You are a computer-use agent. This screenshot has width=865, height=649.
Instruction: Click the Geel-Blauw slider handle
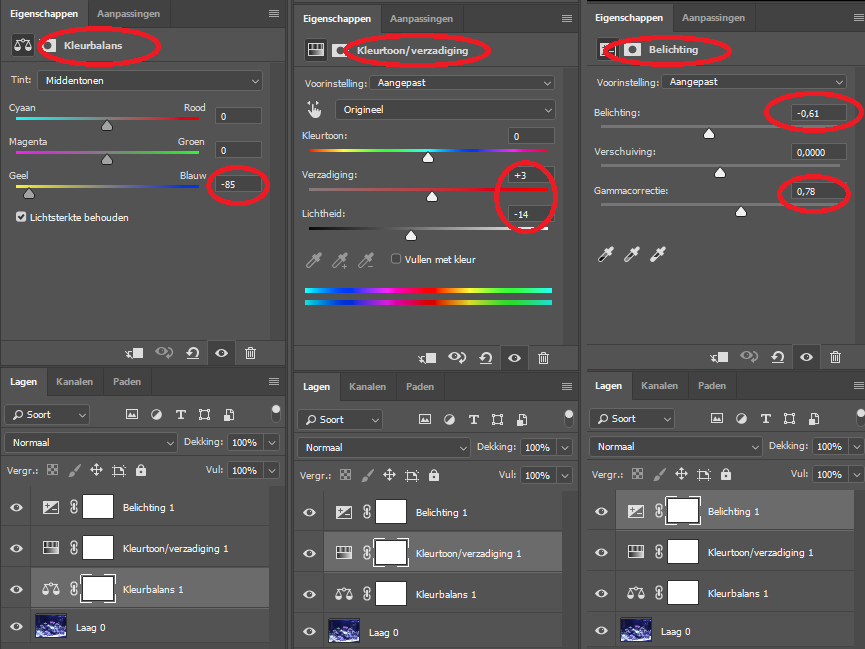click(x=28, y=195)
